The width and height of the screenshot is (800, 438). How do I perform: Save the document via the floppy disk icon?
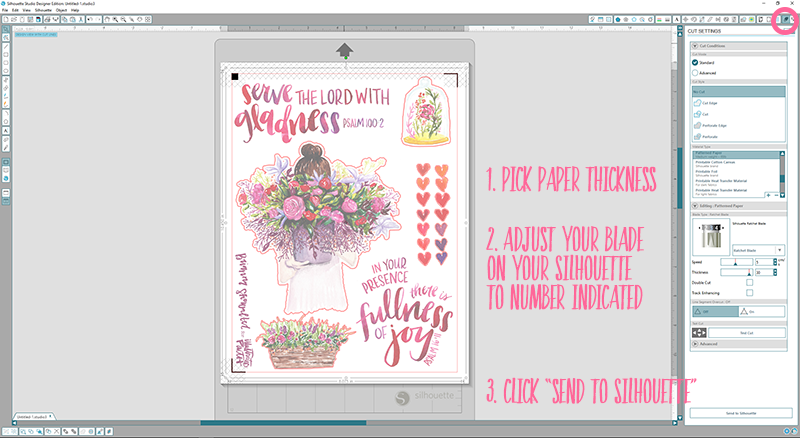[31, 19]
